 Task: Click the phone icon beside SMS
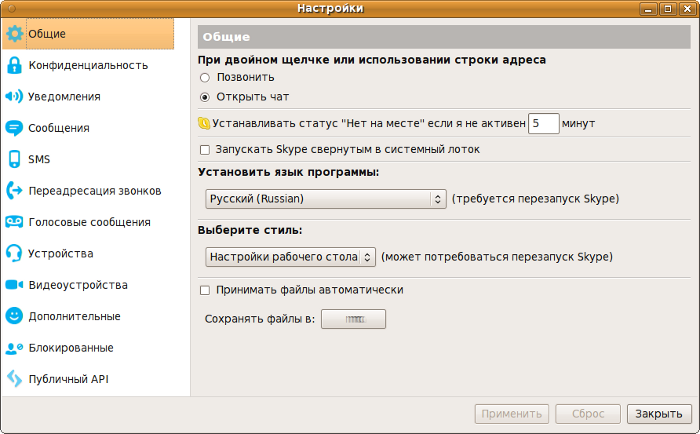tap(14, 159)
